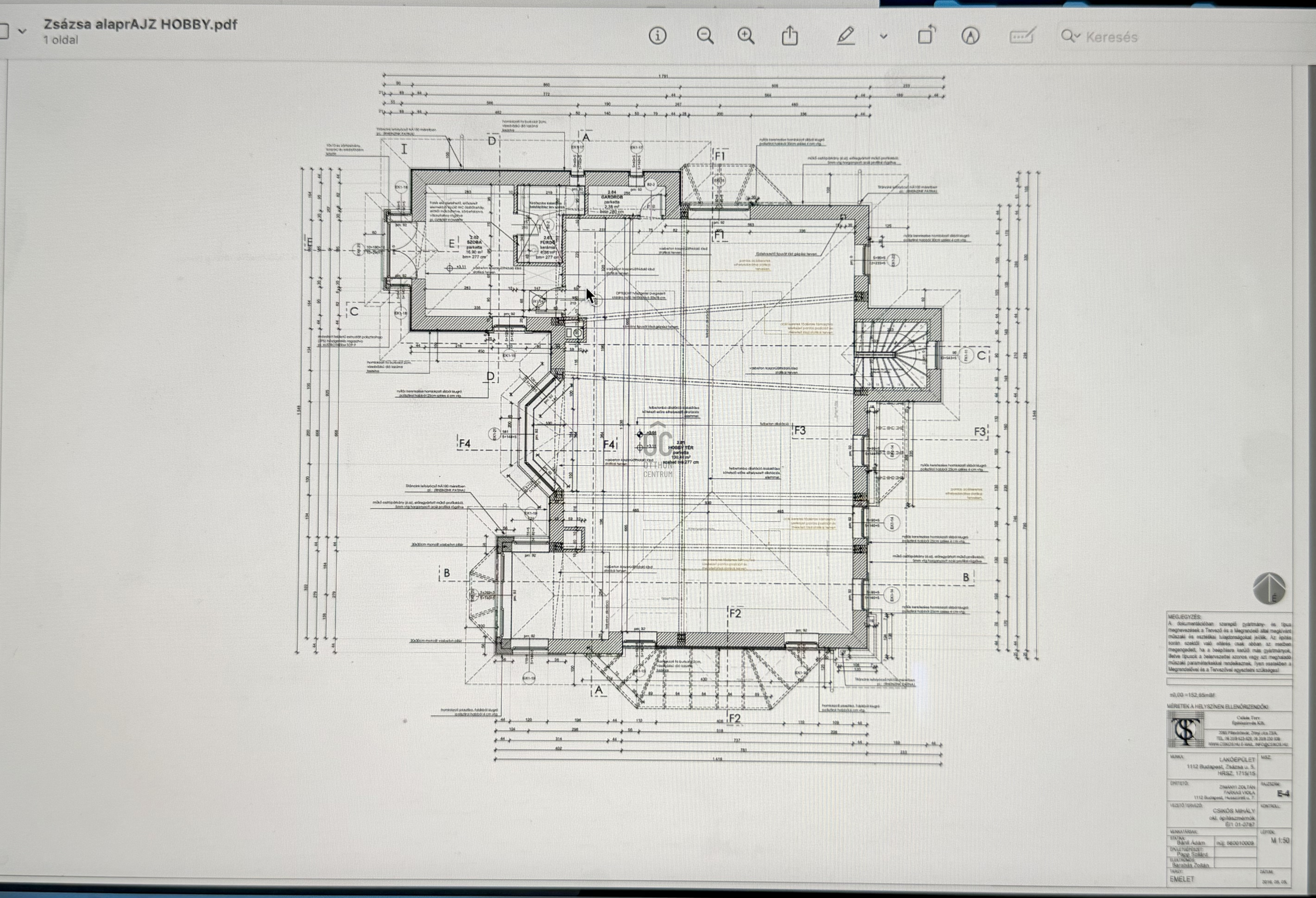
Task: Click the "1 oldal" page count
Action: point(61,40)
